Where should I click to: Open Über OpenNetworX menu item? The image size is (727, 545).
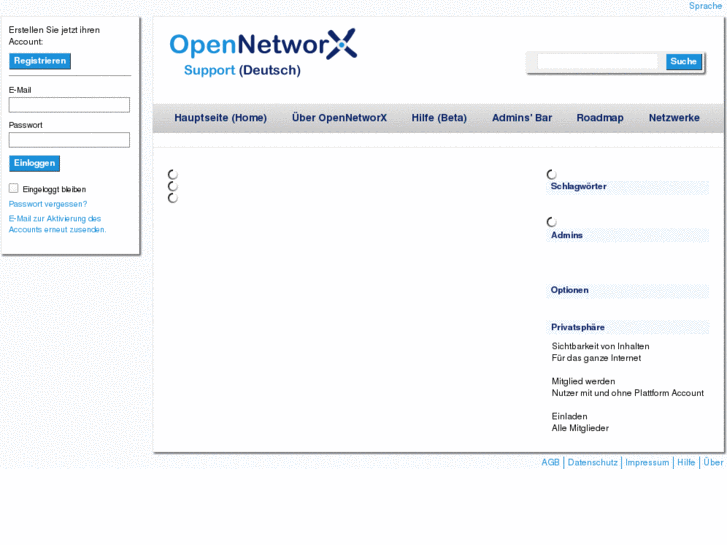[339, 118]
